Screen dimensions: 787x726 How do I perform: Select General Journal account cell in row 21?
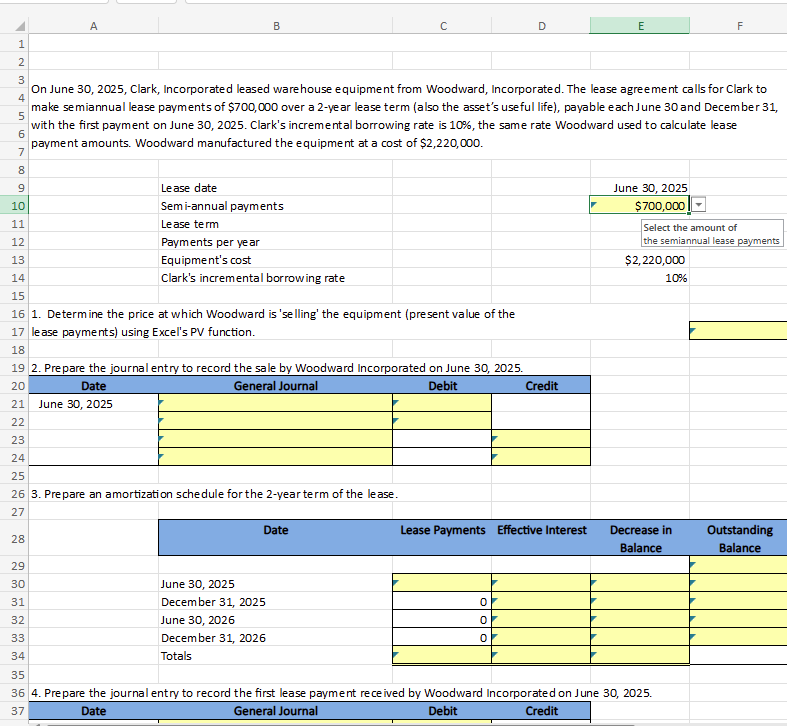pyautogui.click(x=276, y=403)
